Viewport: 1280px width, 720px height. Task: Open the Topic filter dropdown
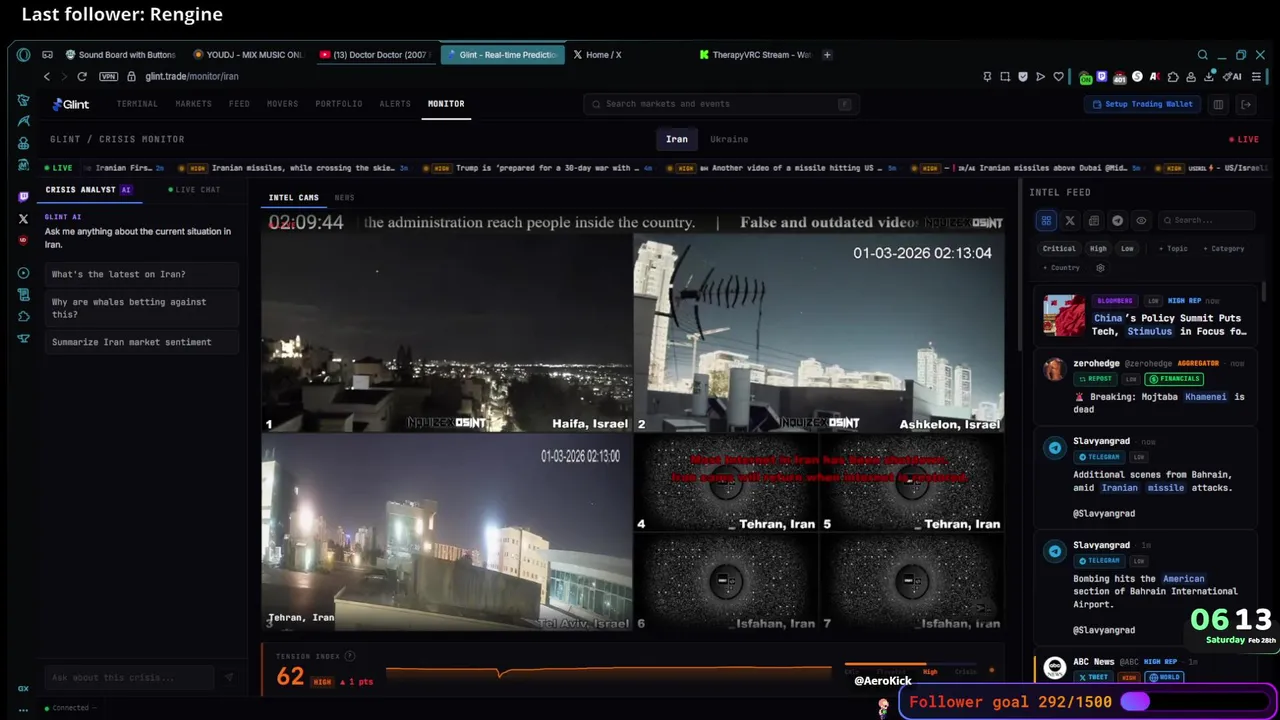click(x=1173, y=248)
